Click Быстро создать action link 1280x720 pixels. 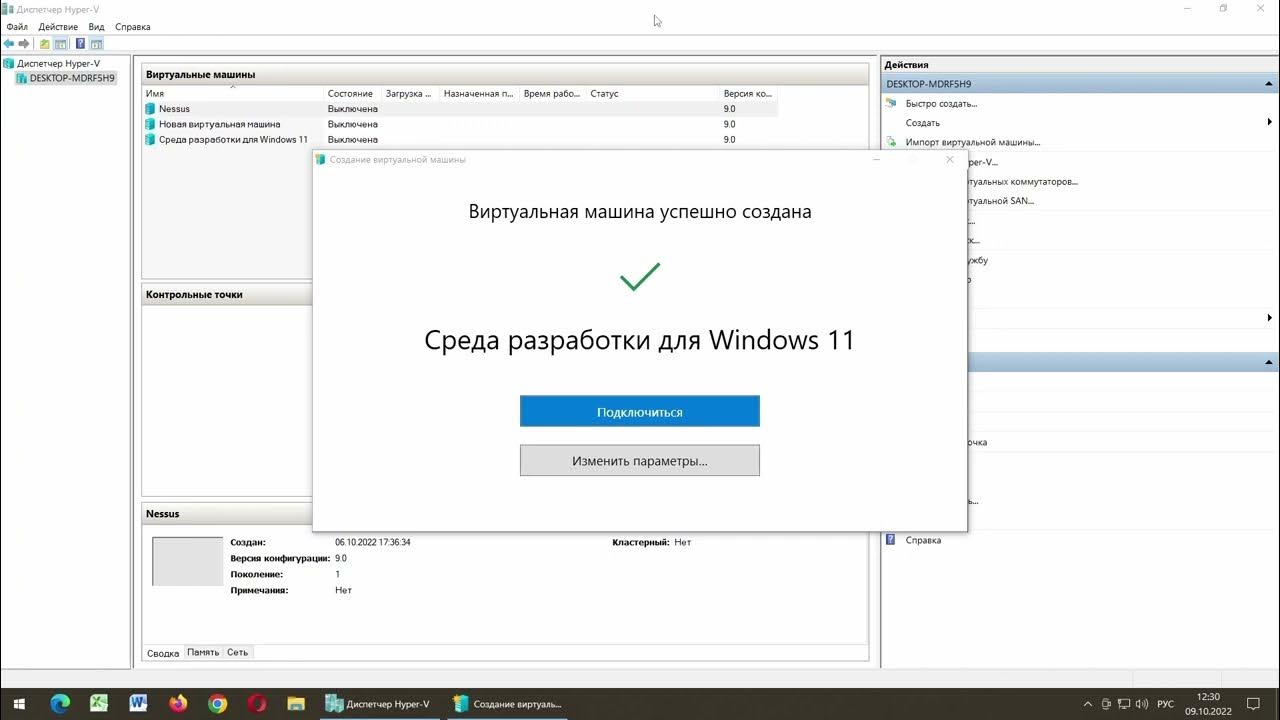pyautogui.click(x=941, y=103)
